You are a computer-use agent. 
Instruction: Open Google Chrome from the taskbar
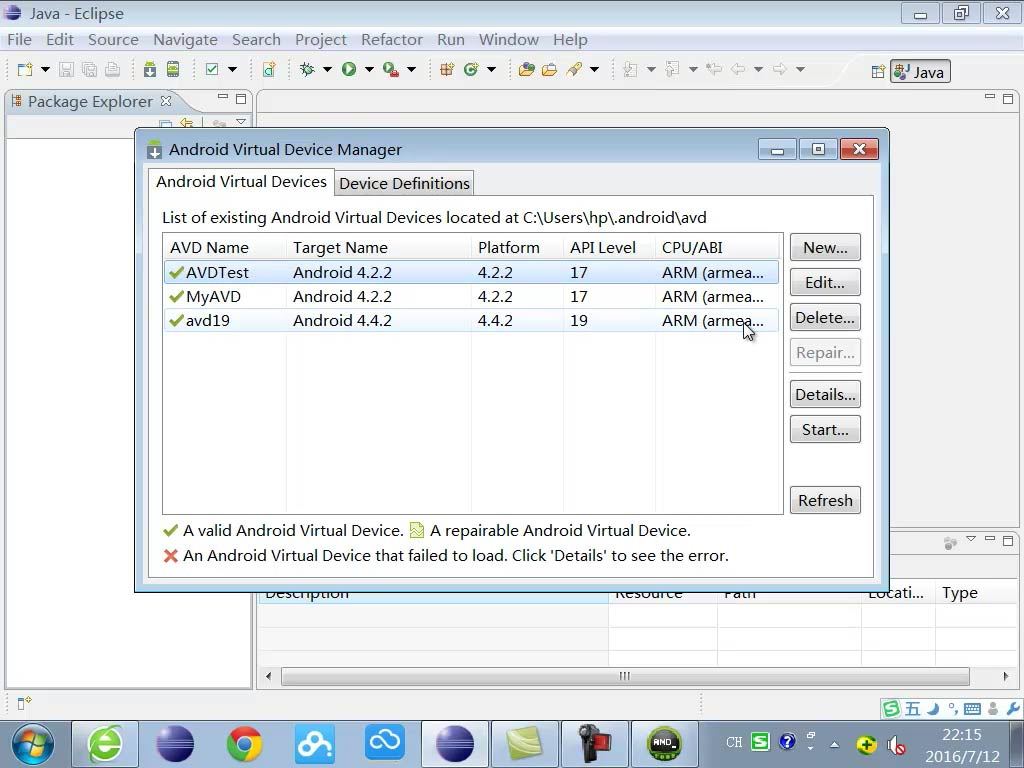point(244,743)
